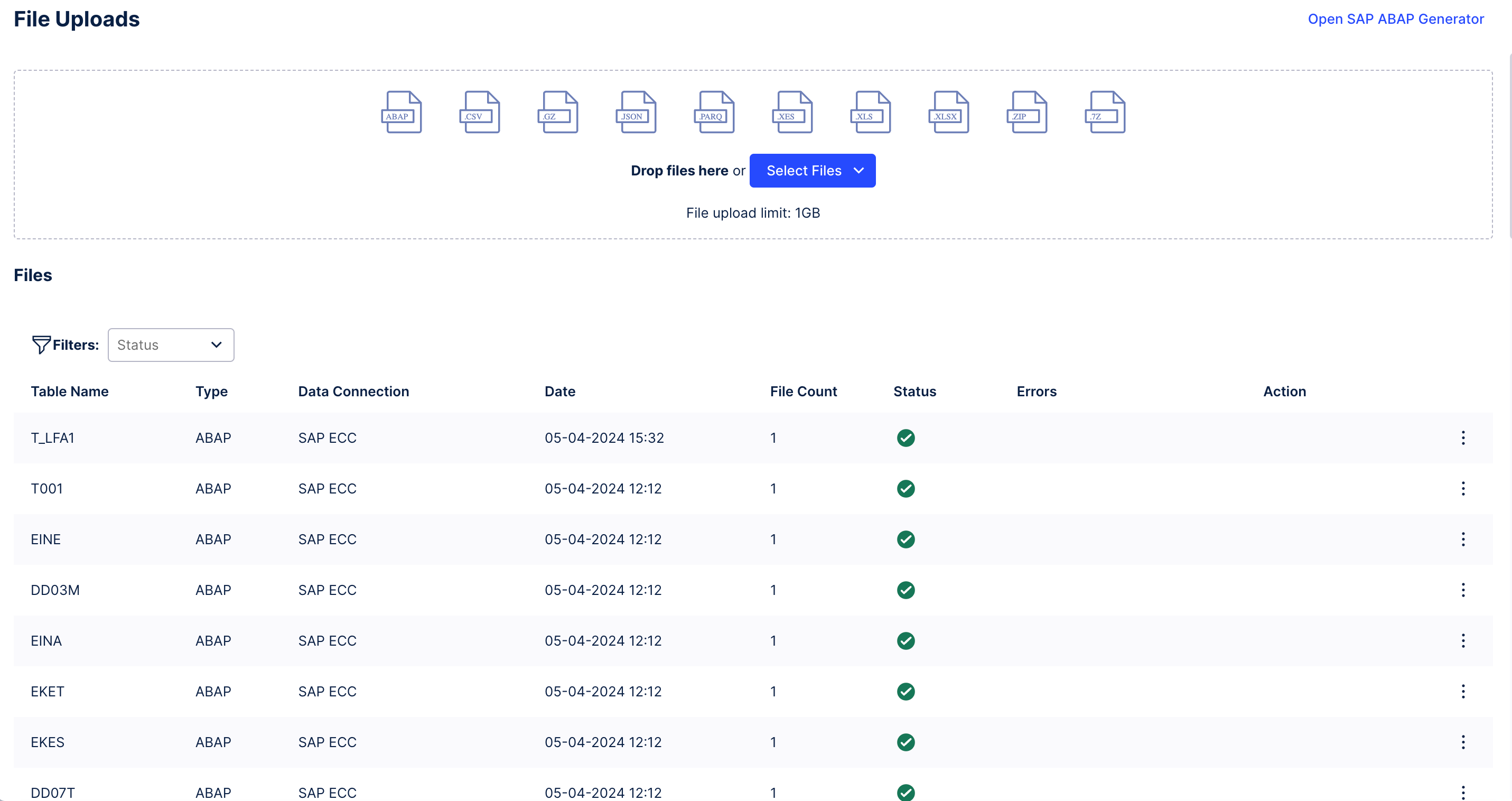The image size is (1512, 801).
Task: Click the ZIP file type icon
Action: 1026,112
